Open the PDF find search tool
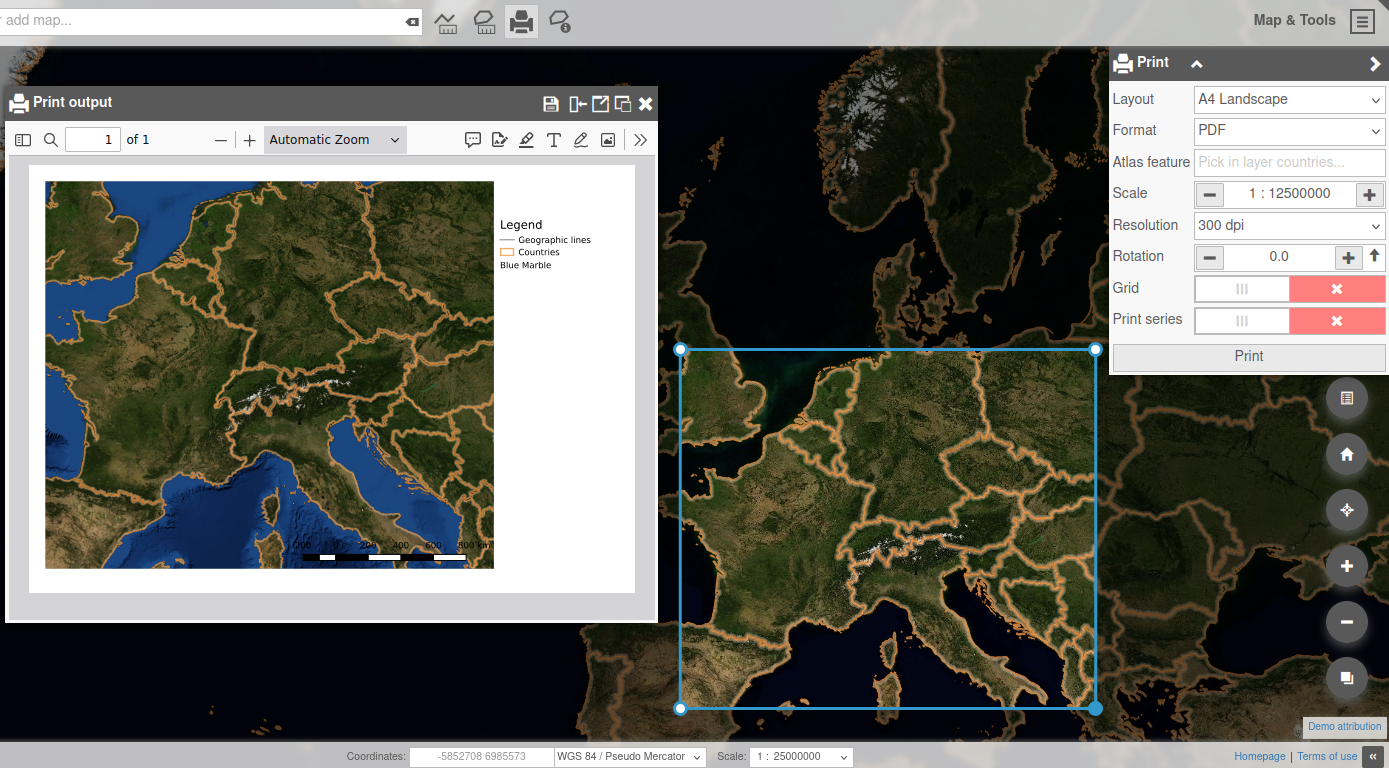 coord(51,140)
